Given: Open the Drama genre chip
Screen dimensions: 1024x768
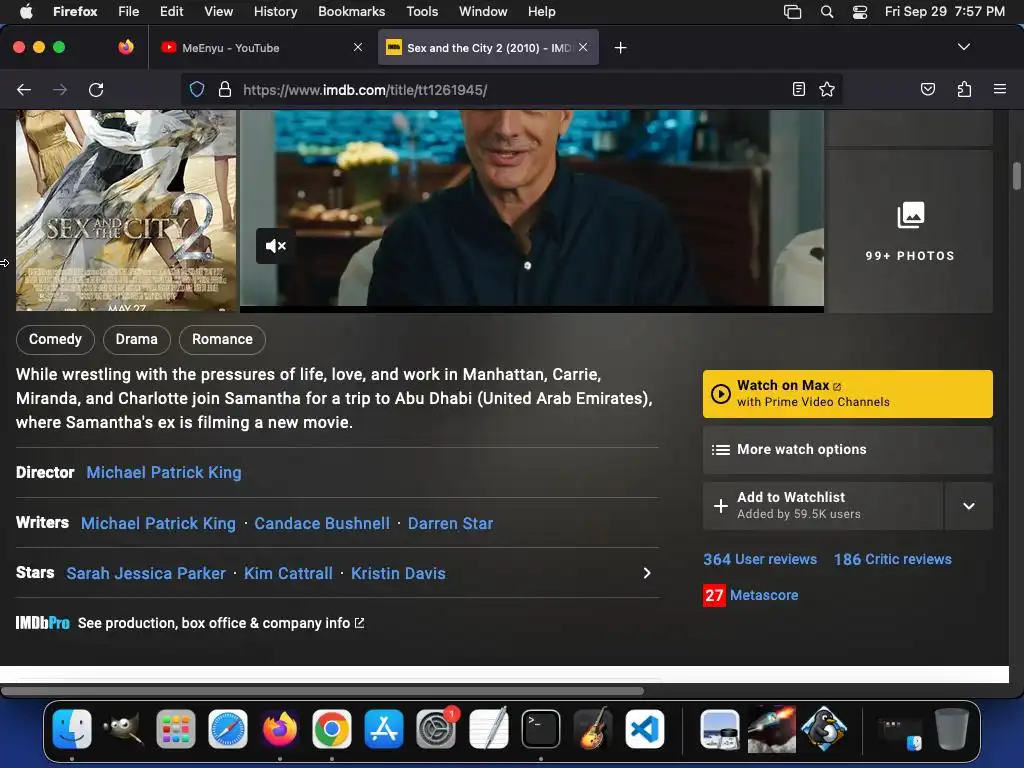Looking at the screenshot, I should 136,340.
